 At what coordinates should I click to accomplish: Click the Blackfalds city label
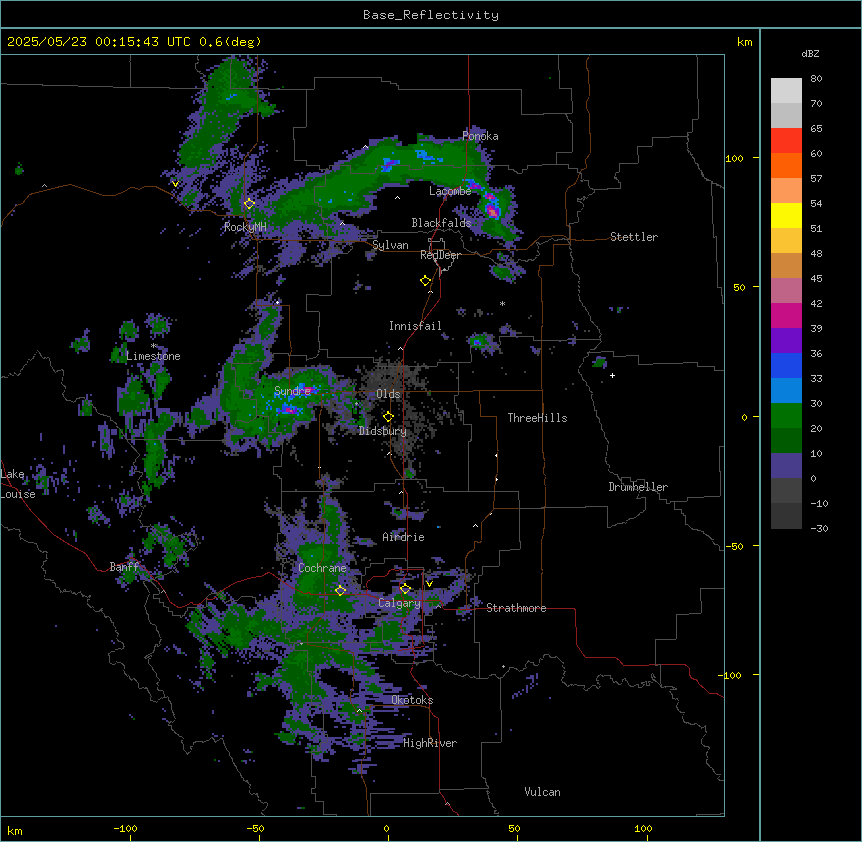(441, 223)
